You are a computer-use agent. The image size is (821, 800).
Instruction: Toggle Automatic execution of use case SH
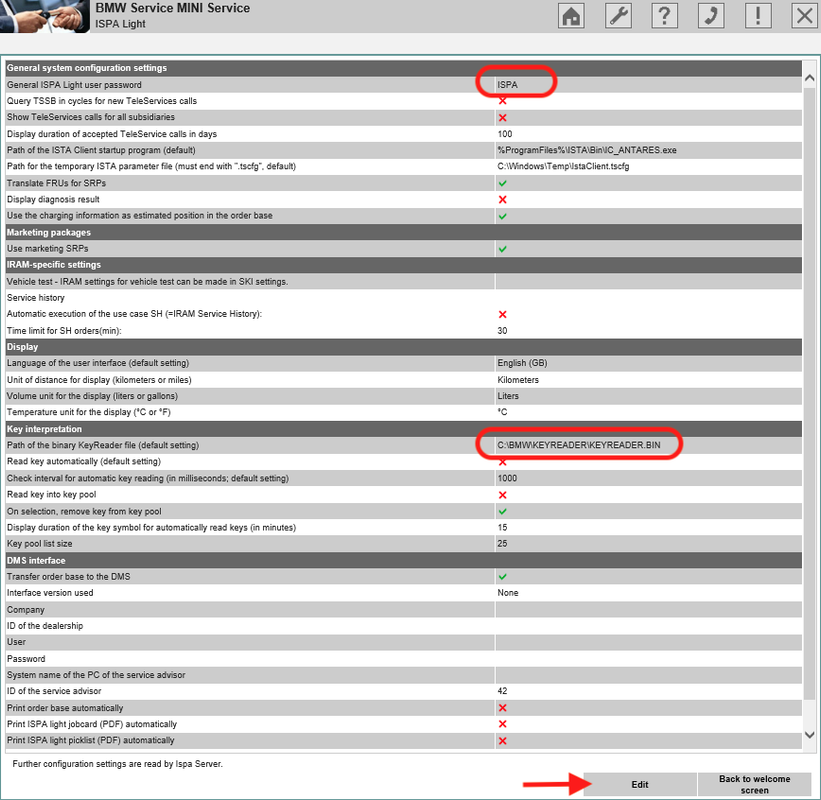(502, 314)
